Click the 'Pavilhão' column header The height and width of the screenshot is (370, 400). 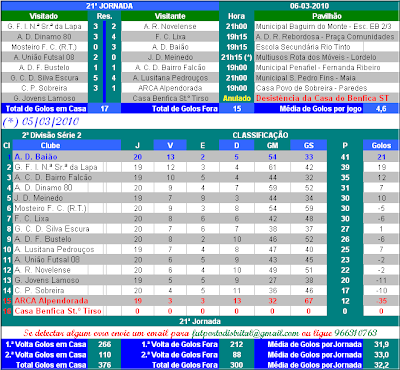pos(327,16)
